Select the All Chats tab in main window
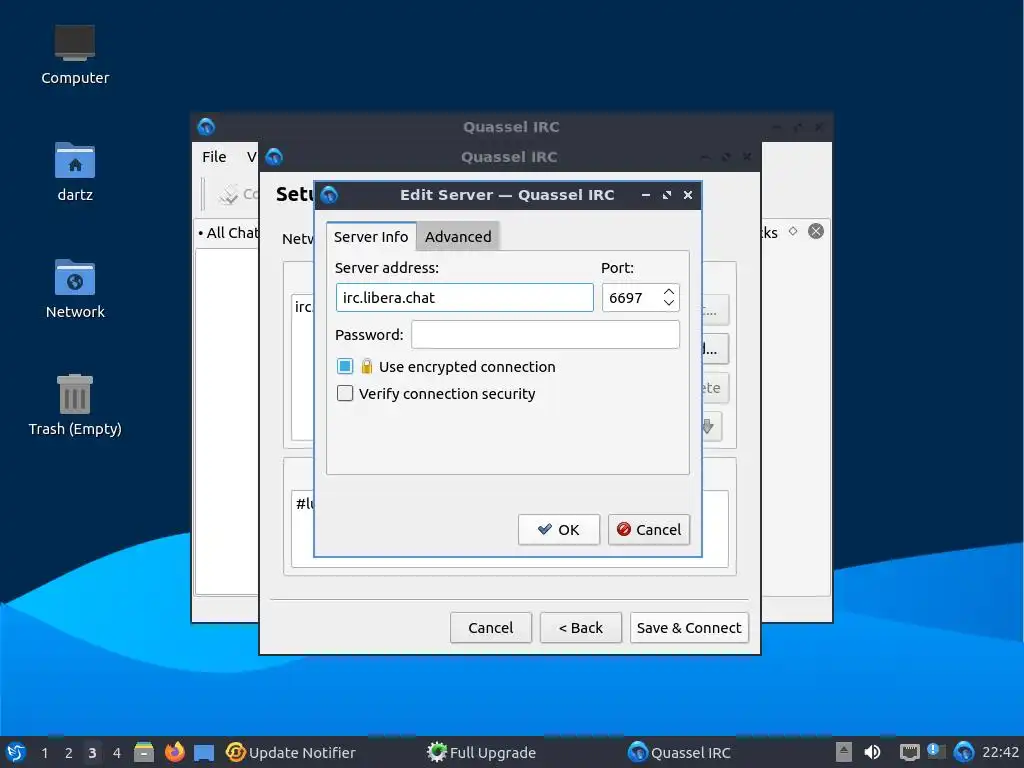 [229, 232]
